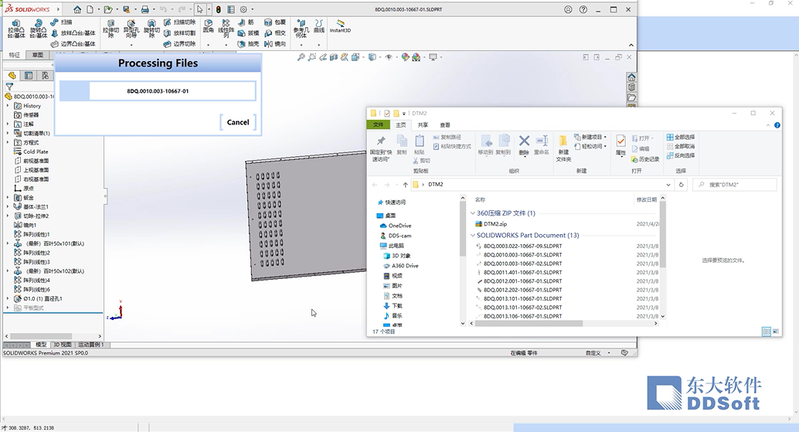Select the DTM2.zip file

[496, 224]
